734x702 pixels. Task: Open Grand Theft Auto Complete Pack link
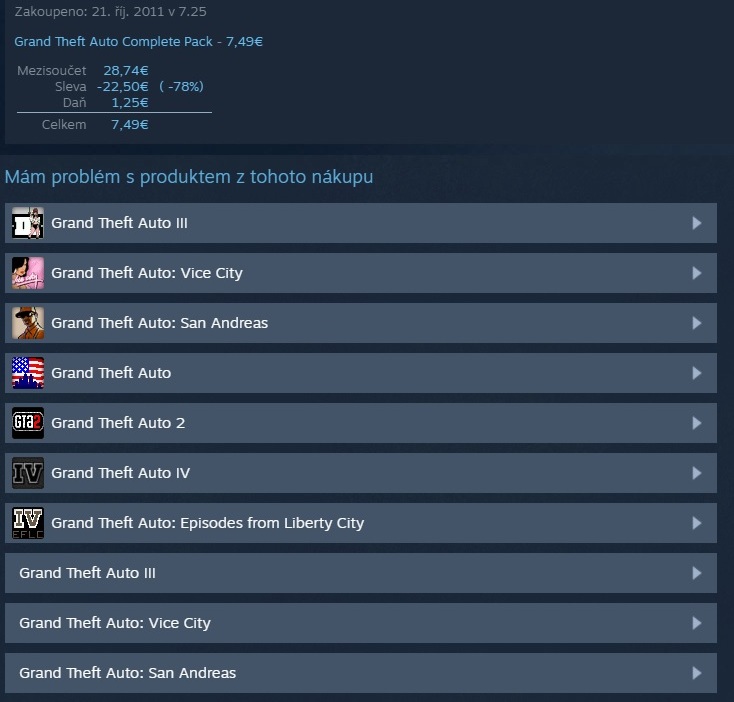point(138,42)
